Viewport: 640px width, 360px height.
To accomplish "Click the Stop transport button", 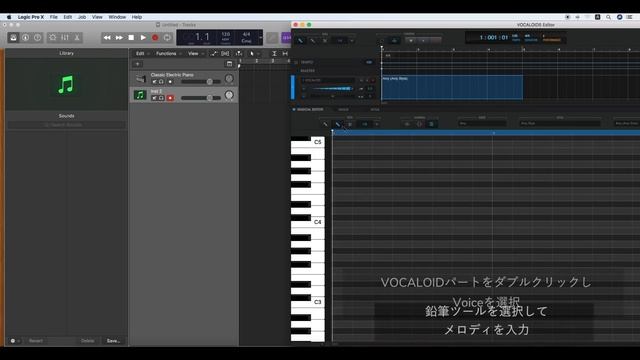I will tap(131, 38).
